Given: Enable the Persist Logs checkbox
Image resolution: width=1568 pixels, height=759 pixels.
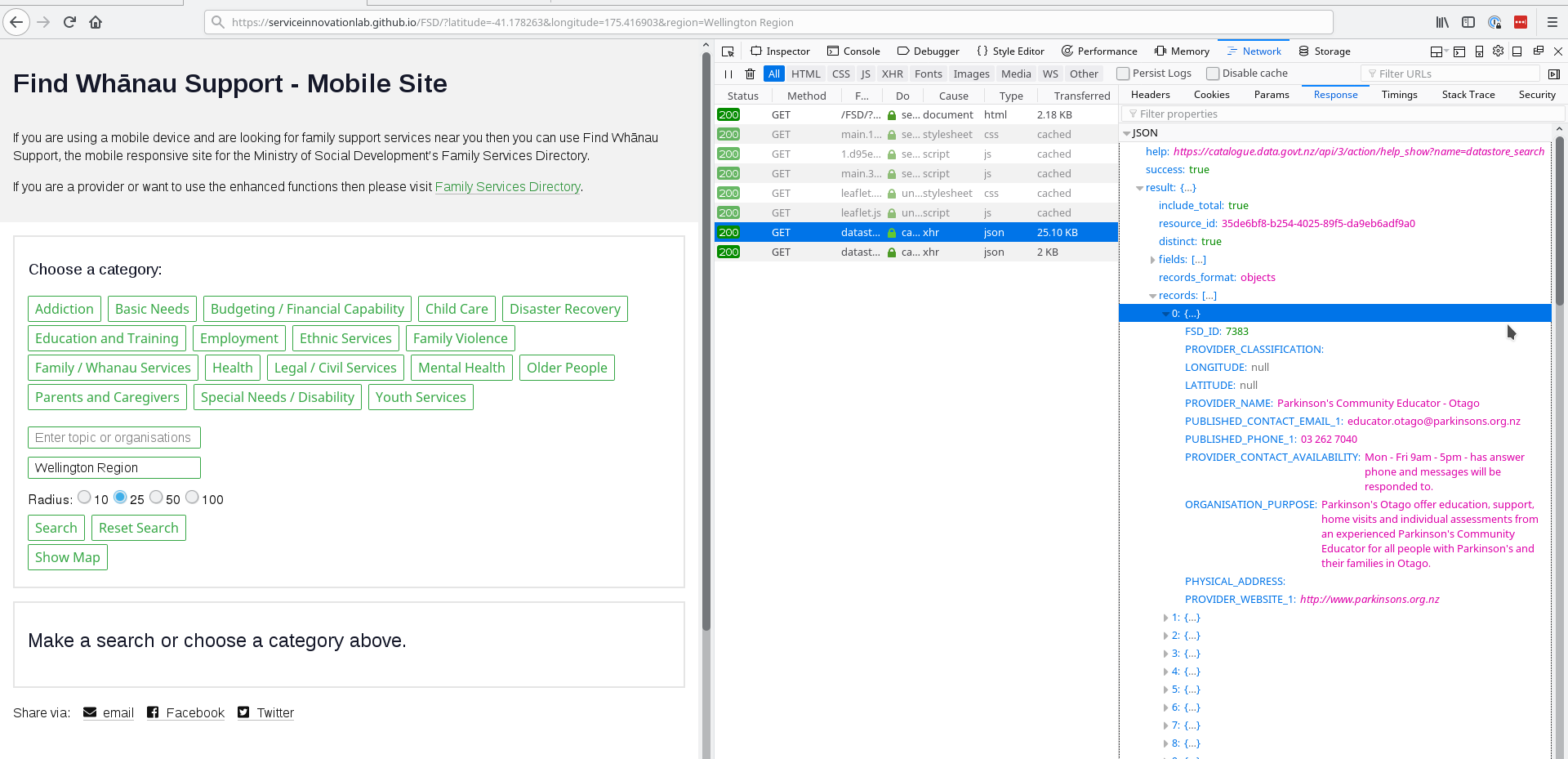Looking at the screenshot, I should tap(1123, 74).
